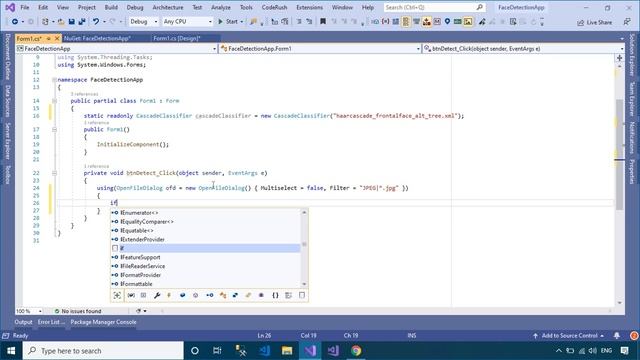Click the Windows taskbar search box
This screenshot has height=360, width=640.
click(x=103, y=351)
